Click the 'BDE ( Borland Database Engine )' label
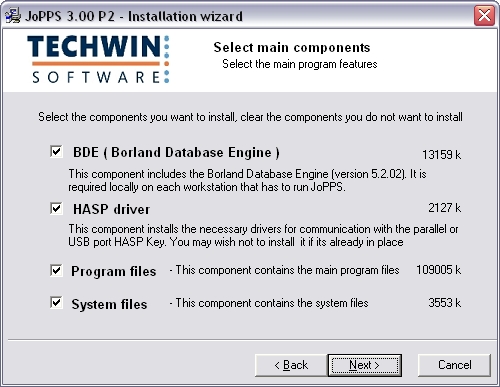The width and height of the screenshot is (500, 387). tap(176, 153)
